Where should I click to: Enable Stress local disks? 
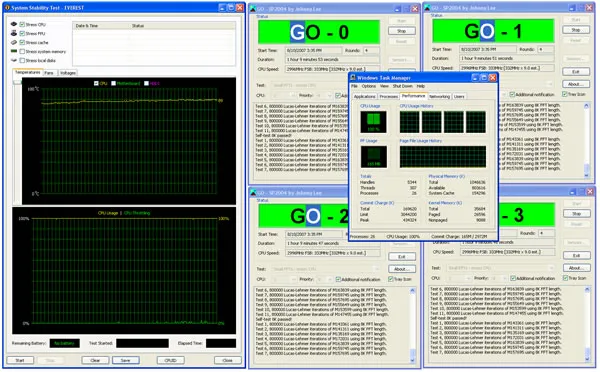click(22, 60)
